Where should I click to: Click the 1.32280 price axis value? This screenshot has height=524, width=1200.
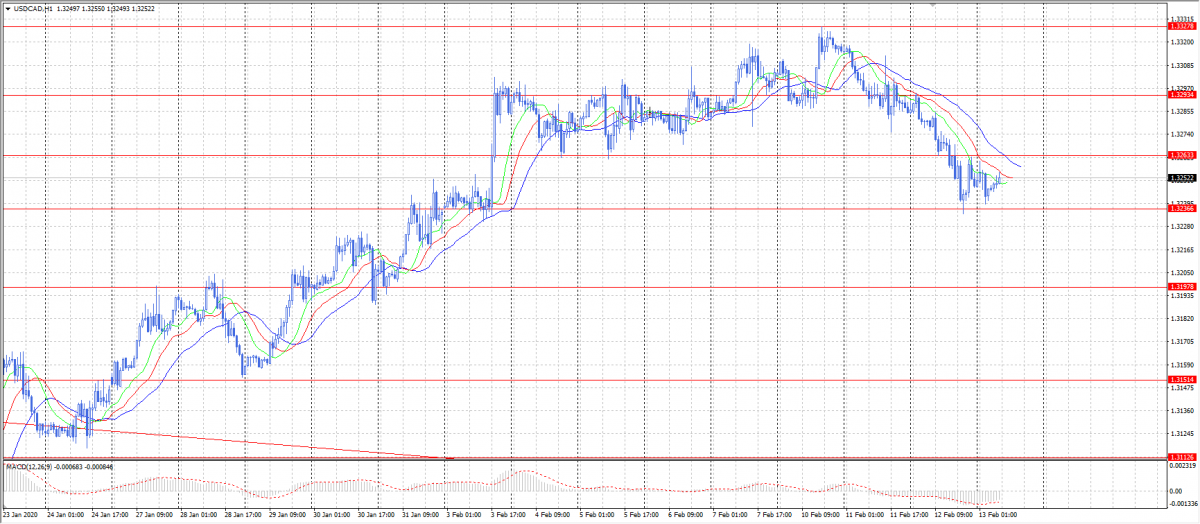(x=1182, y=226)
